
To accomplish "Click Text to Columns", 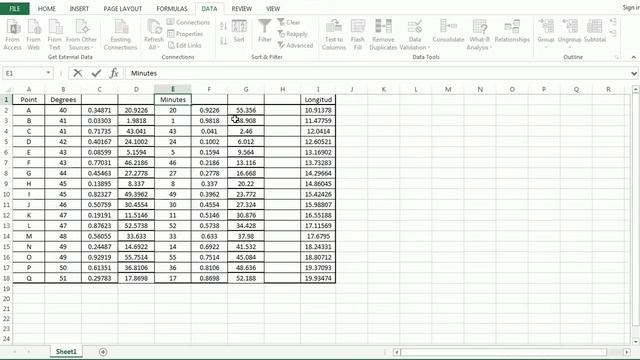I will point(334,35).
